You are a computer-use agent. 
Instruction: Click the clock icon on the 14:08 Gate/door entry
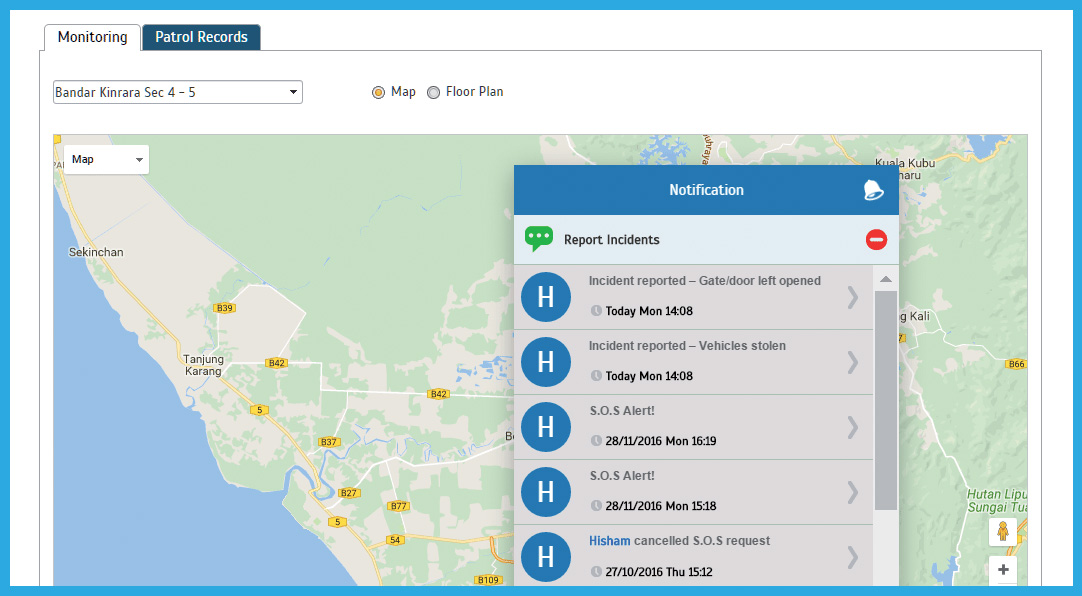point(597,311)
